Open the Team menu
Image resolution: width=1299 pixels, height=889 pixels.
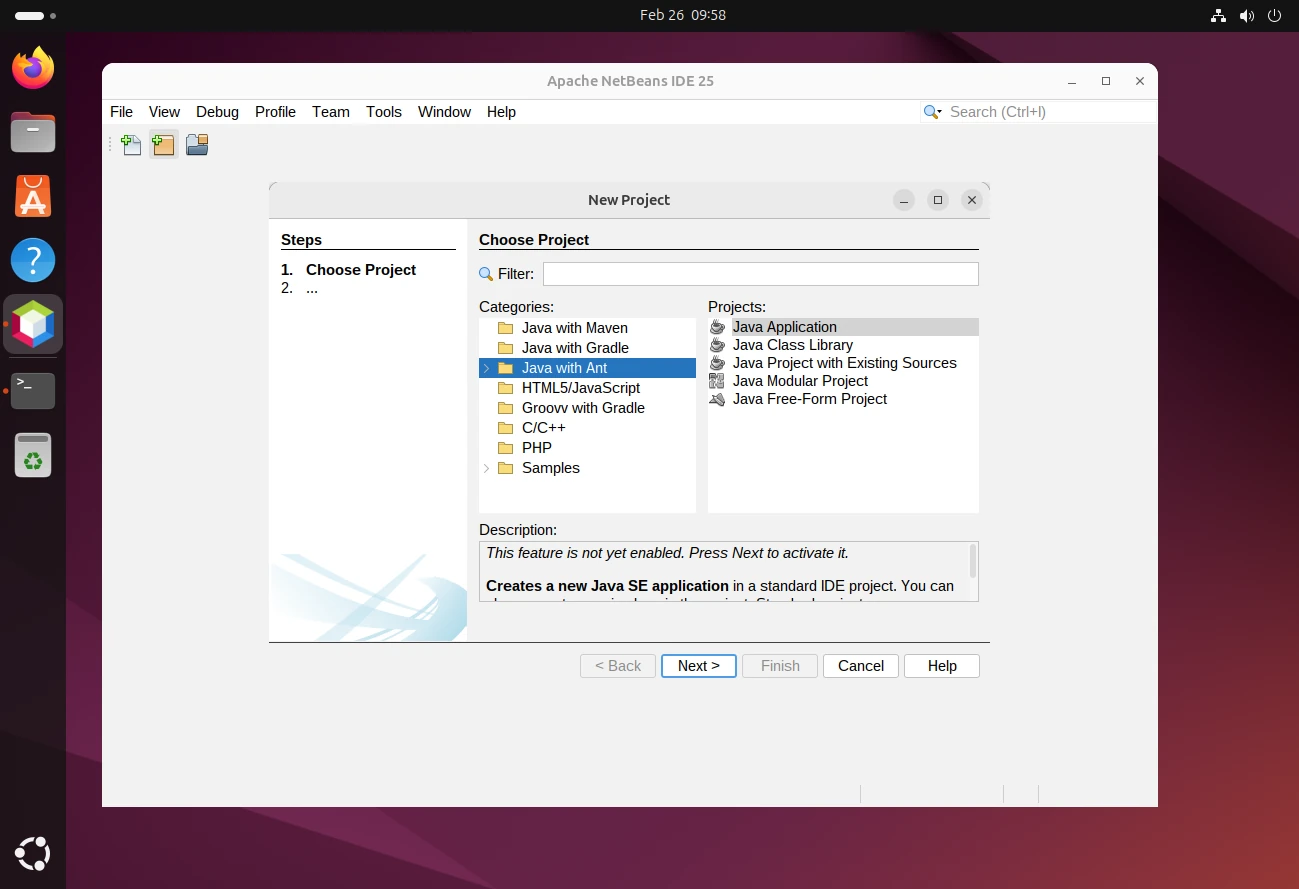point(331,112)
